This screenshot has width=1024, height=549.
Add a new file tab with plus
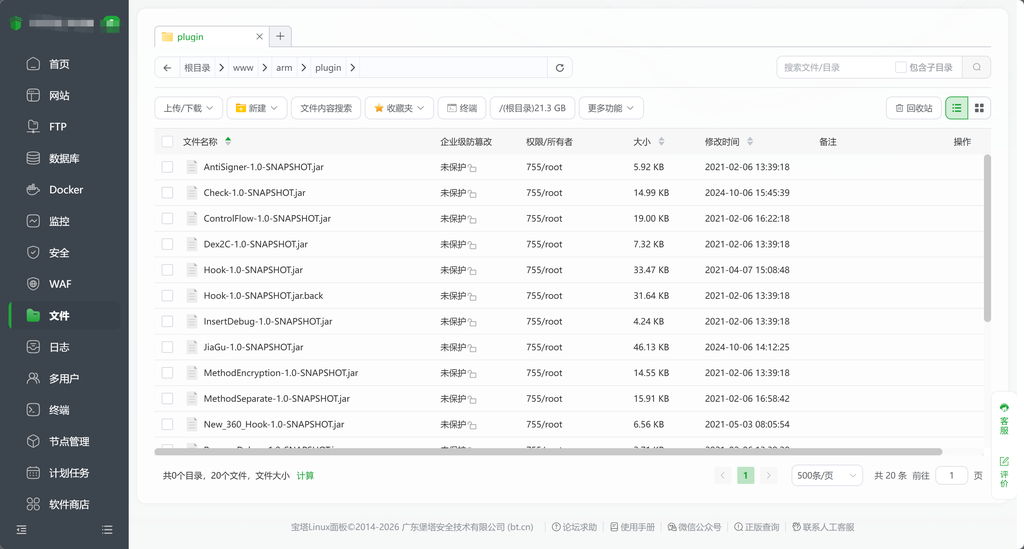pos(280,37)
